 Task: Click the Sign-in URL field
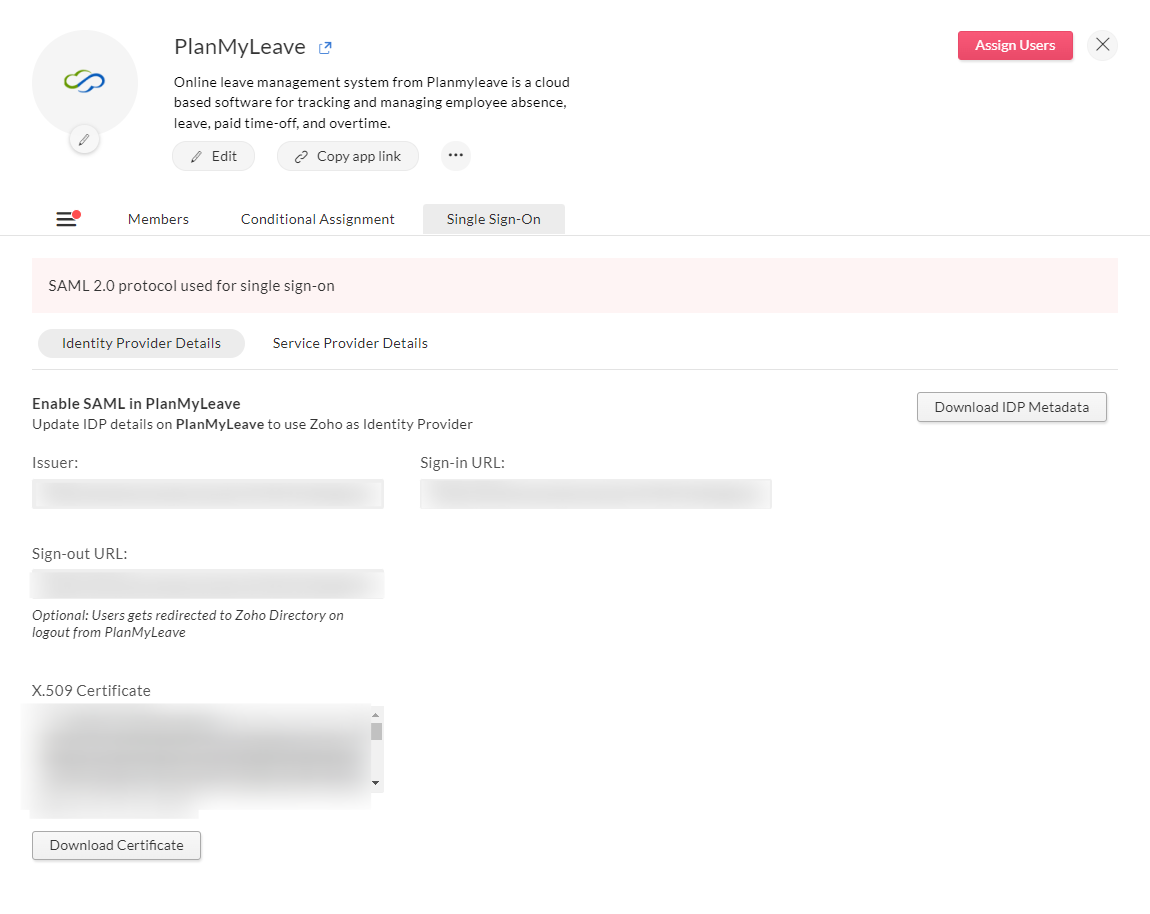tap(596, 494)
